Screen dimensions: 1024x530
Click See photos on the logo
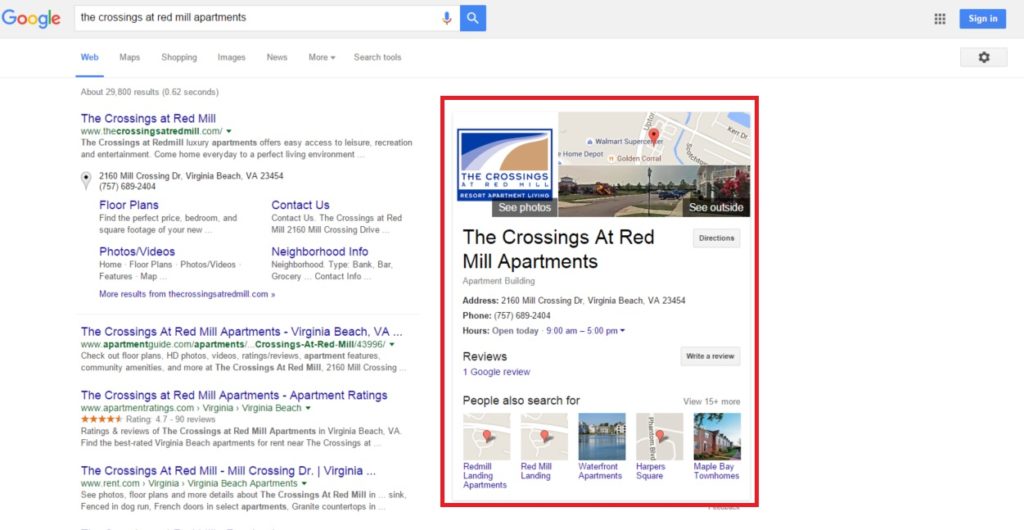[524, 208]
